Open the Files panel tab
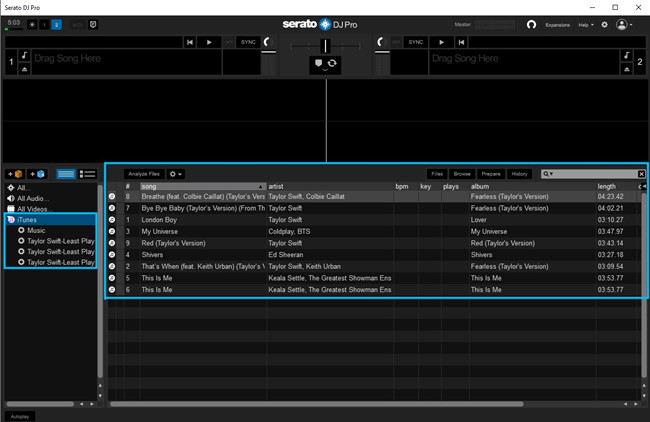This screenshot has height=422, width=650. coord(437,174)
